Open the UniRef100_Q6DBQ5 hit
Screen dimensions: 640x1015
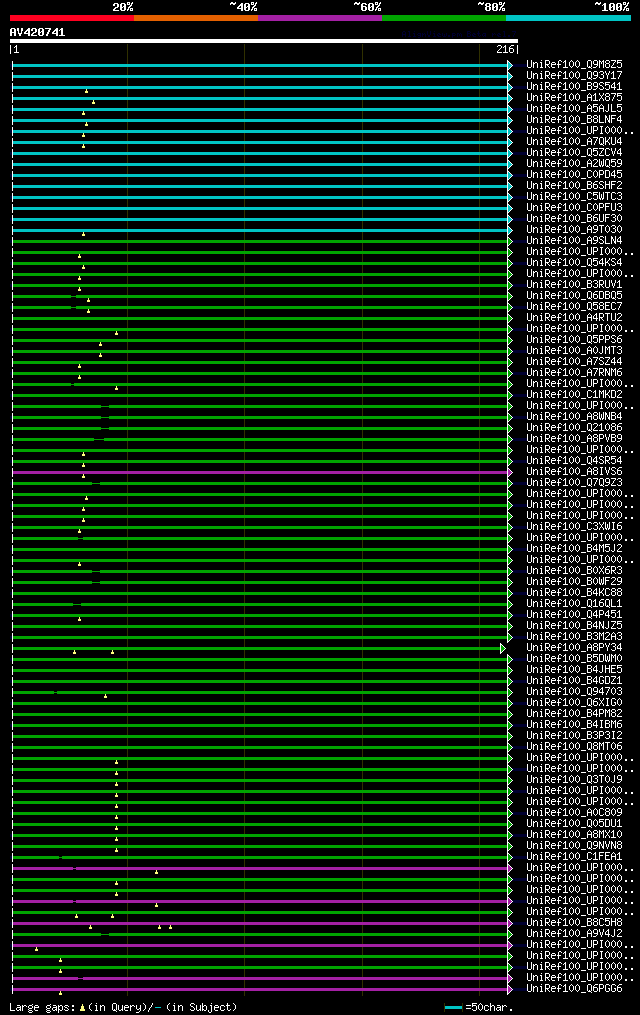click(574, 296)
